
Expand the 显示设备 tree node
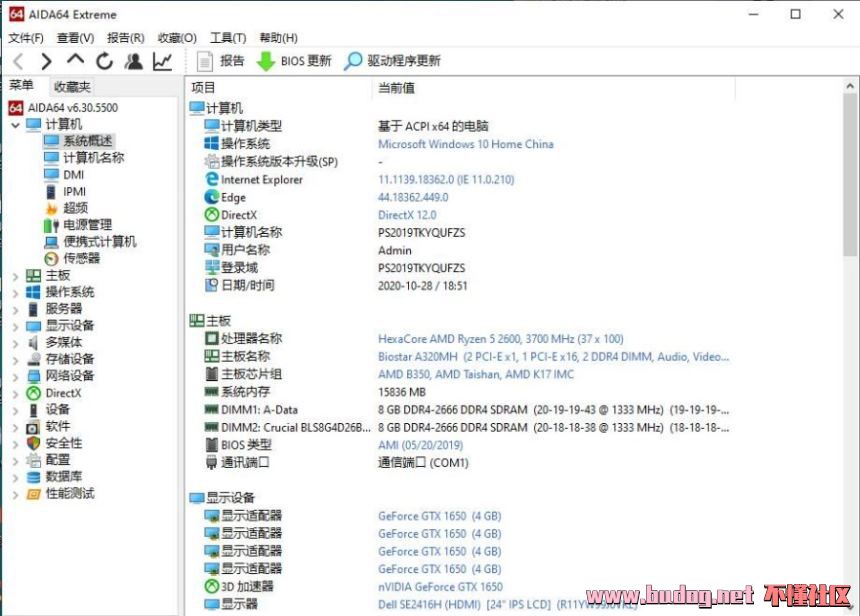click(x=15, y=327)
